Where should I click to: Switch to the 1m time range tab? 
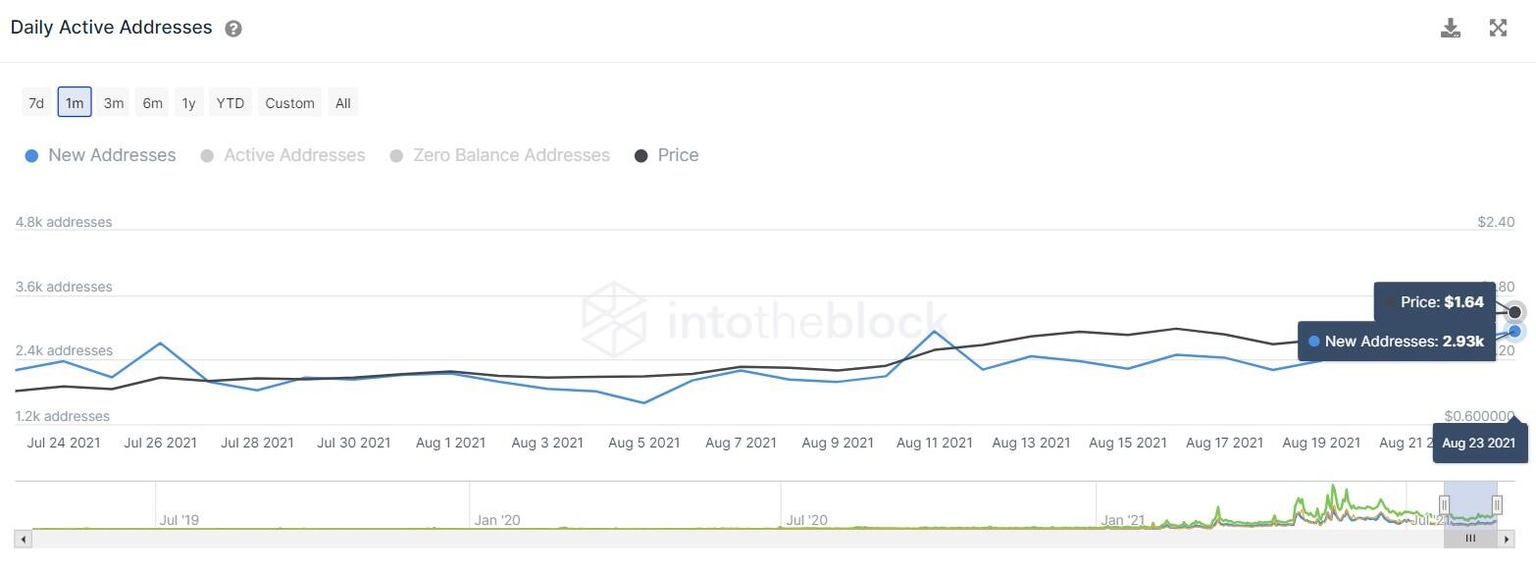point(74,102)
